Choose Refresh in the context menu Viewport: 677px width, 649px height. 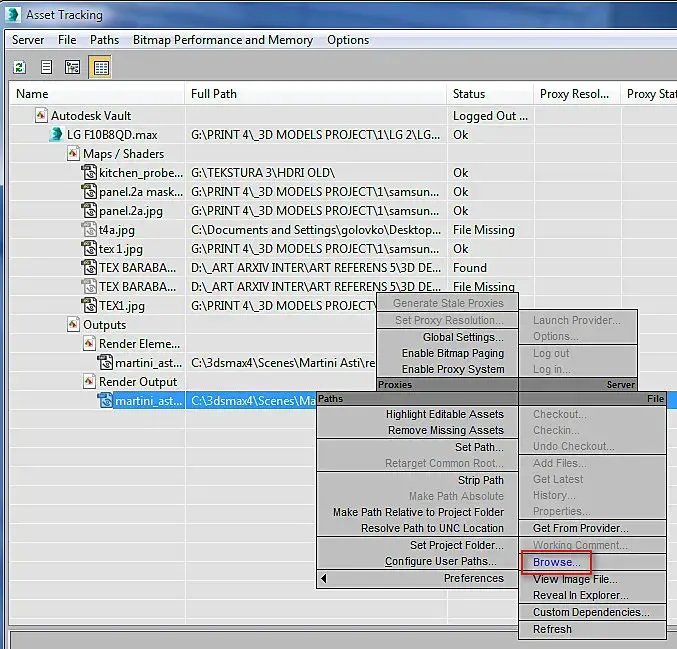pos(552,629)
